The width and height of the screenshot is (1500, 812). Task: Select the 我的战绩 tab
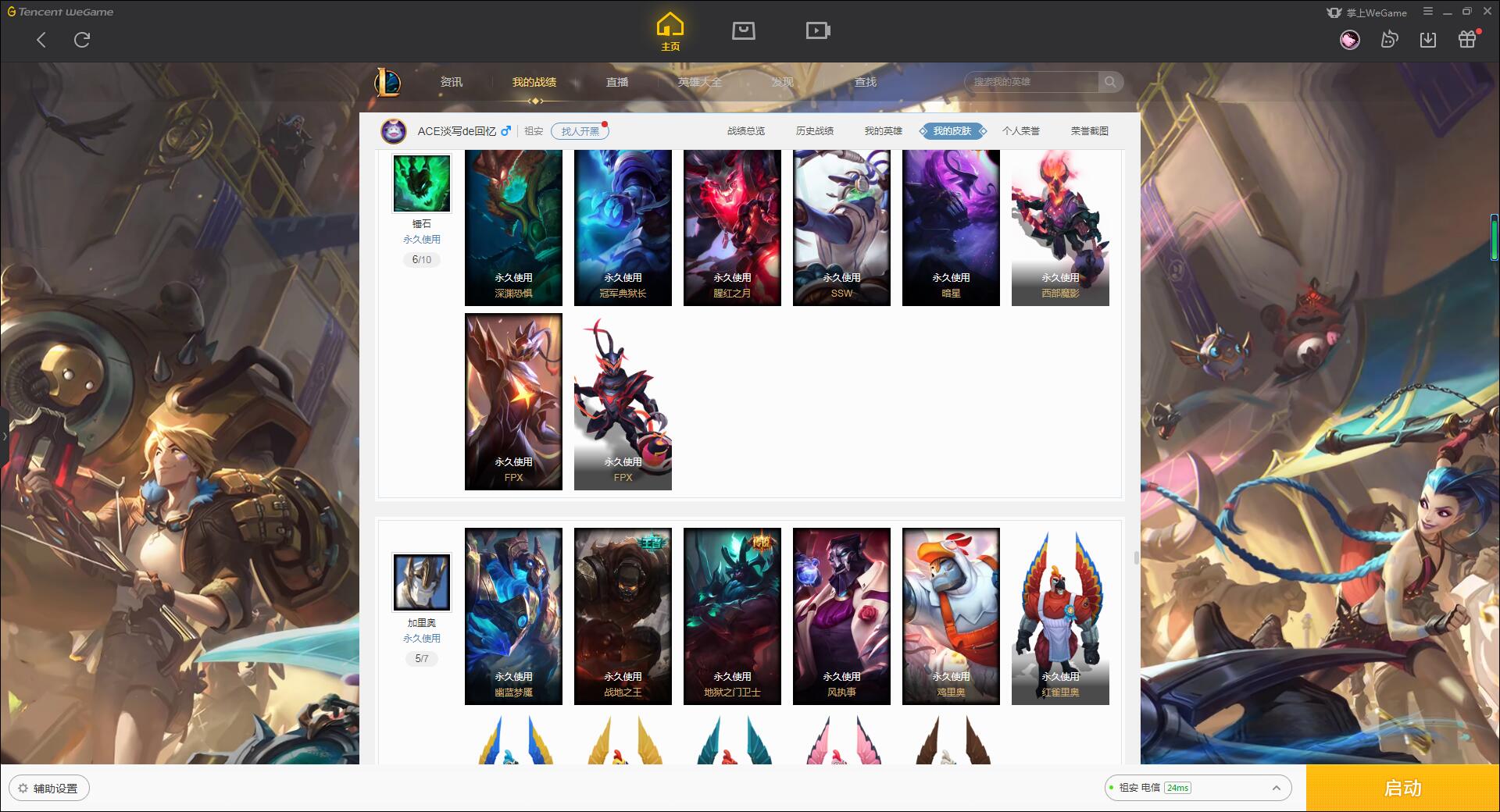coord(534,82)
